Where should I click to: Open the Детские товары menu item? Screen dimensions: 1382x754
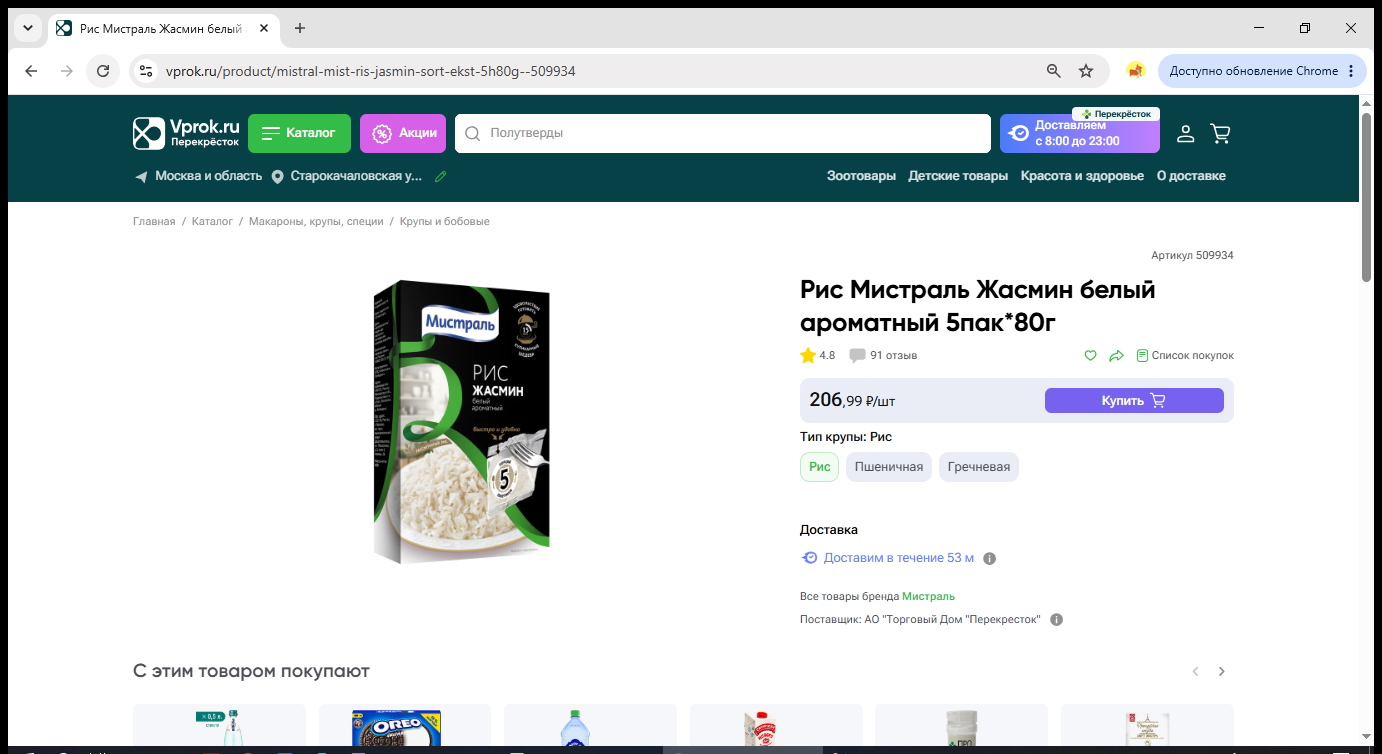pyautogui.click(x=958, y=176)
